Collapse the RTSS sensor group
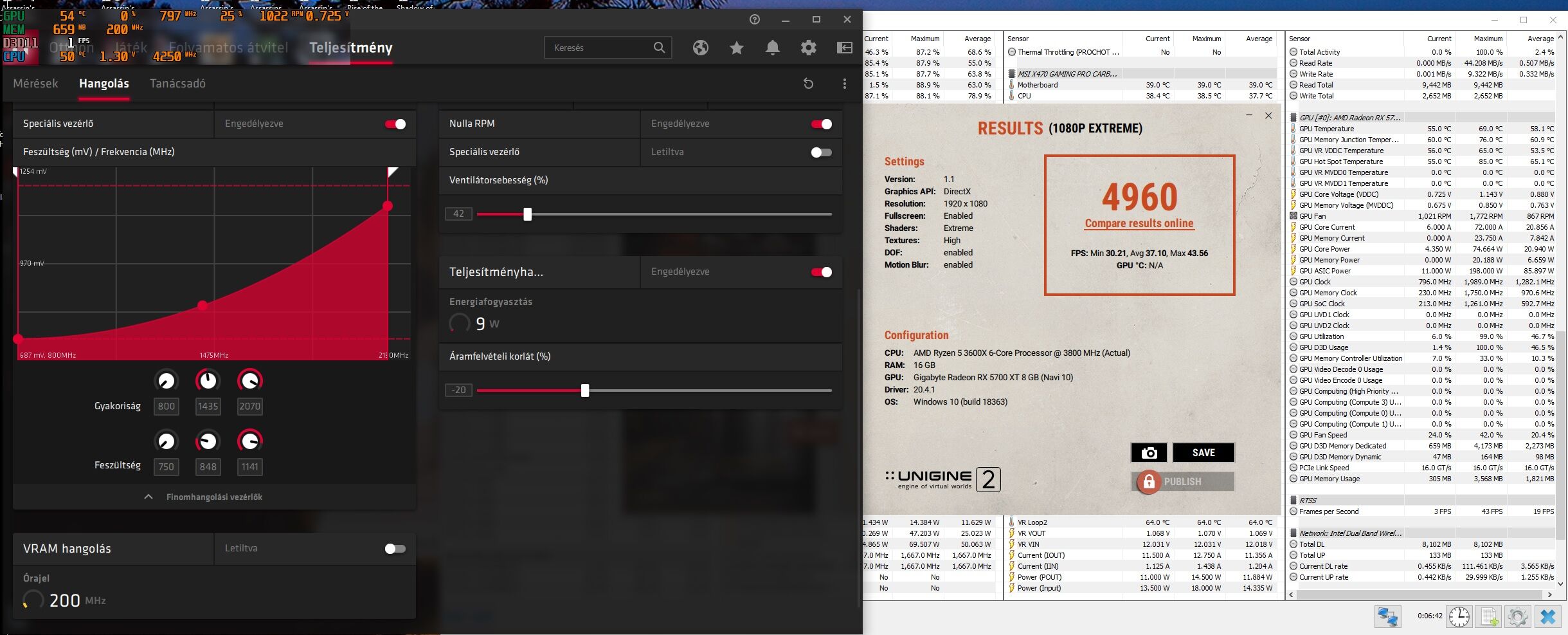The width and height of the screenshot is (1568, 635). pyautogui.click(x=1308, y=501)
